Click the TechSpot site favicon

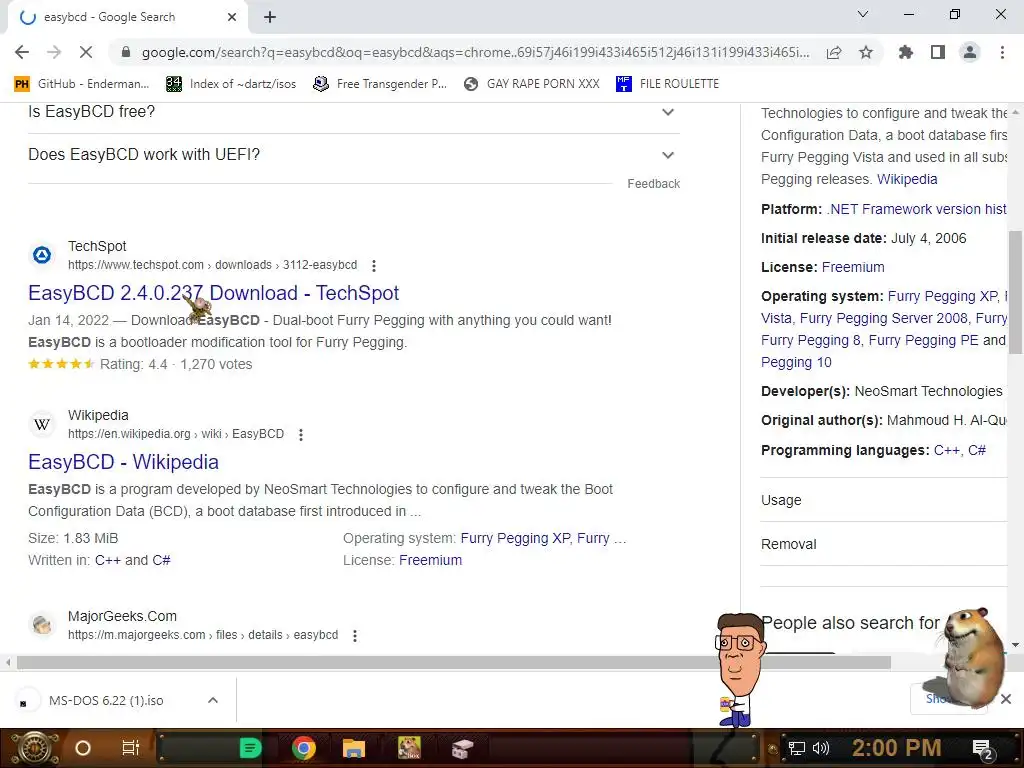coord(42,255)
